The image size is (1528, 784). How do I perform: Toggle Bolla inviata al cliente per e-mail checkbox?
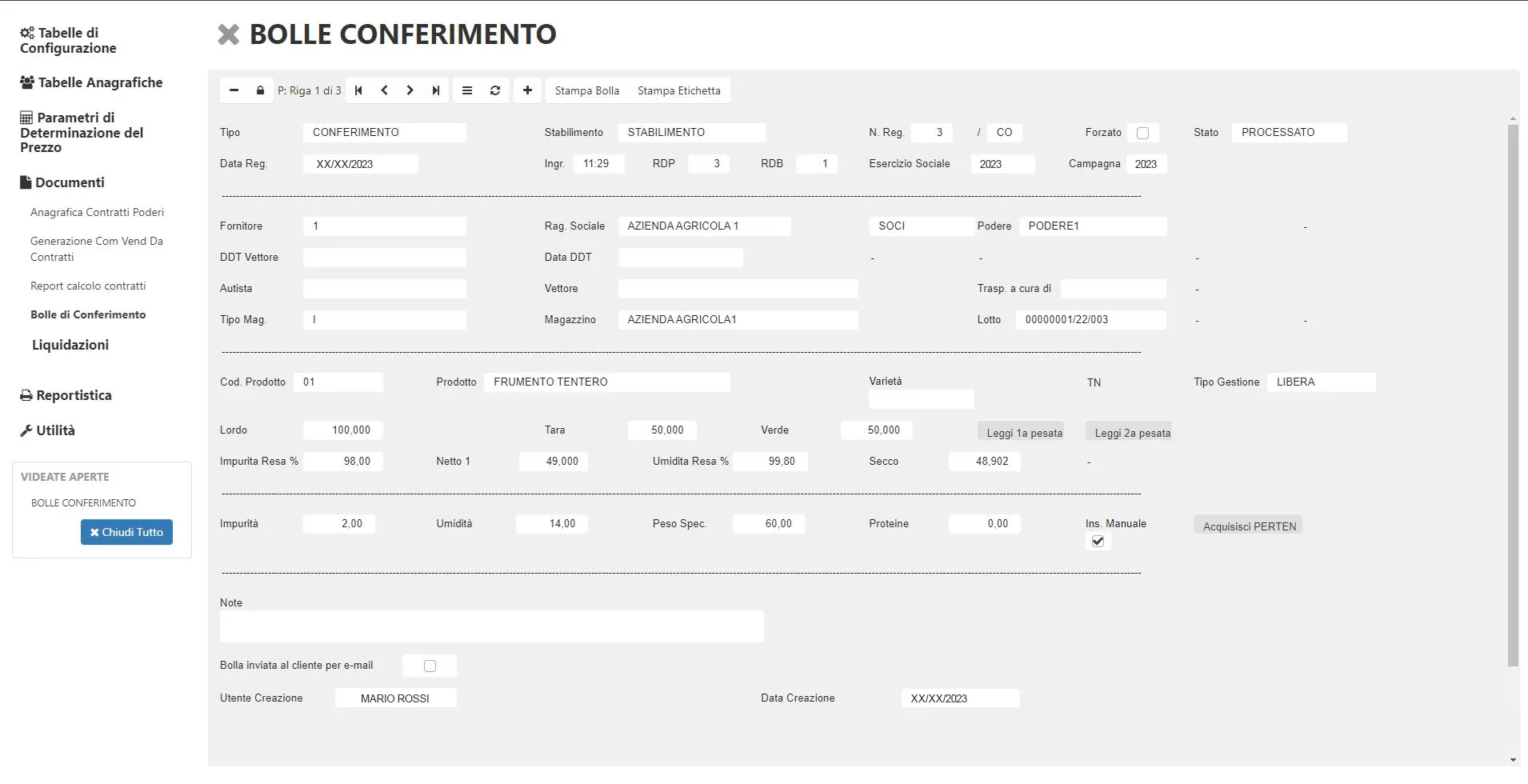(x=430, y=666)
